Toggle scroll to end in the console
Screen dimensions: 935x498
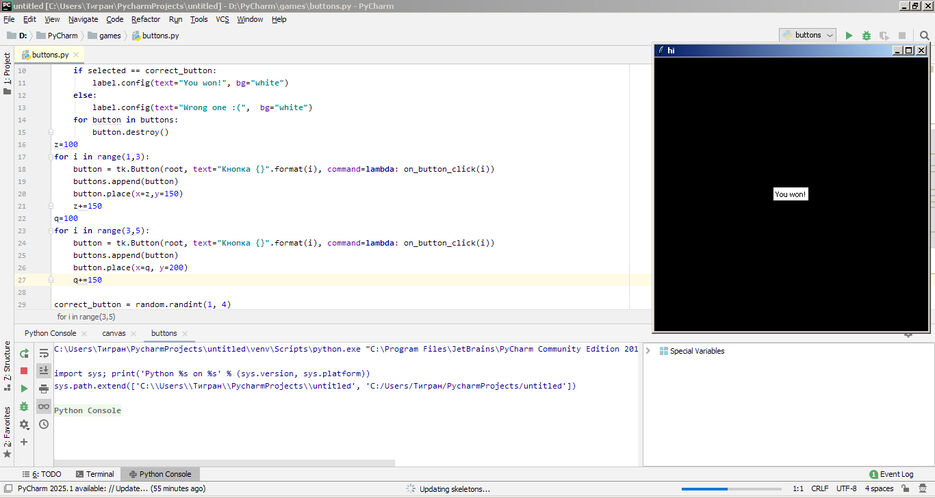point(44,371)
